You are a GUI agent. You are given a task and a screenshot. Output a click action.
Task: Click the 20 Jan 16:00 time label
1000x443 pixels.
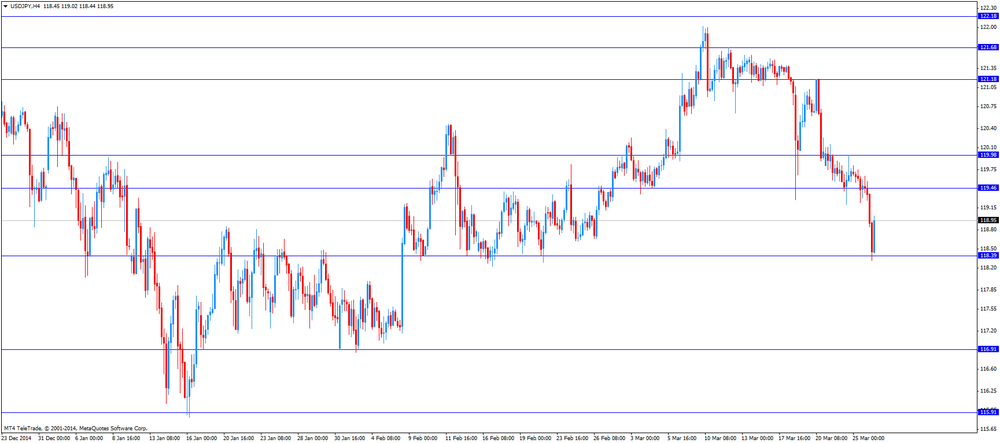pos(239,439)
